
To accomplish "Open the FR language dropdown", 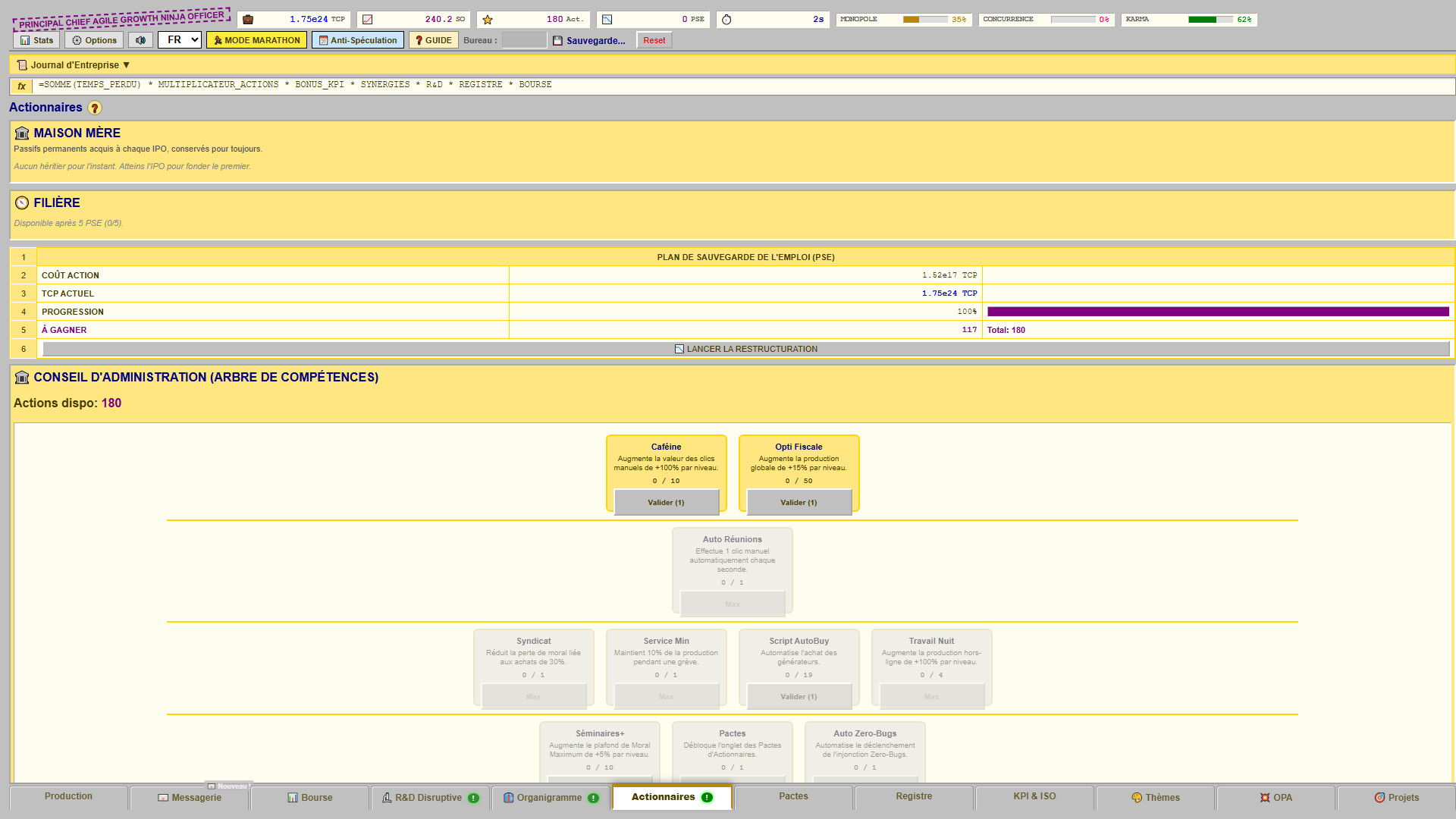I will (x=180, y=40).
